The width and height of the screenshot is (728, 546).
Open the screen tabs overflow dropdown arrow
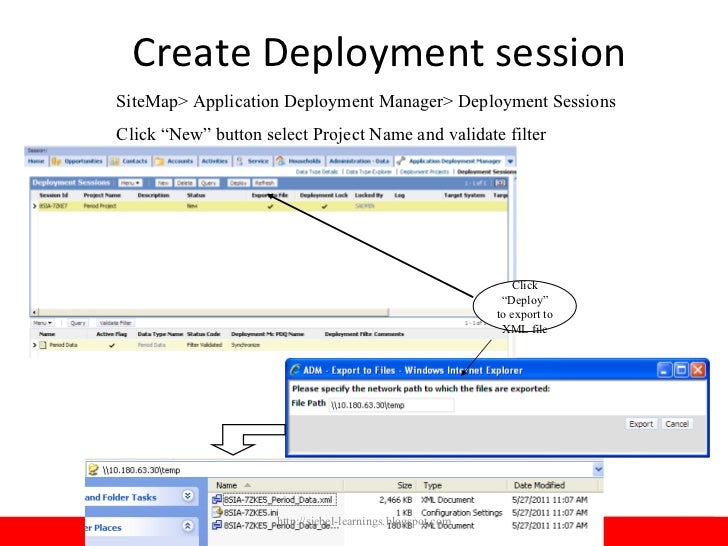point(510,162)
